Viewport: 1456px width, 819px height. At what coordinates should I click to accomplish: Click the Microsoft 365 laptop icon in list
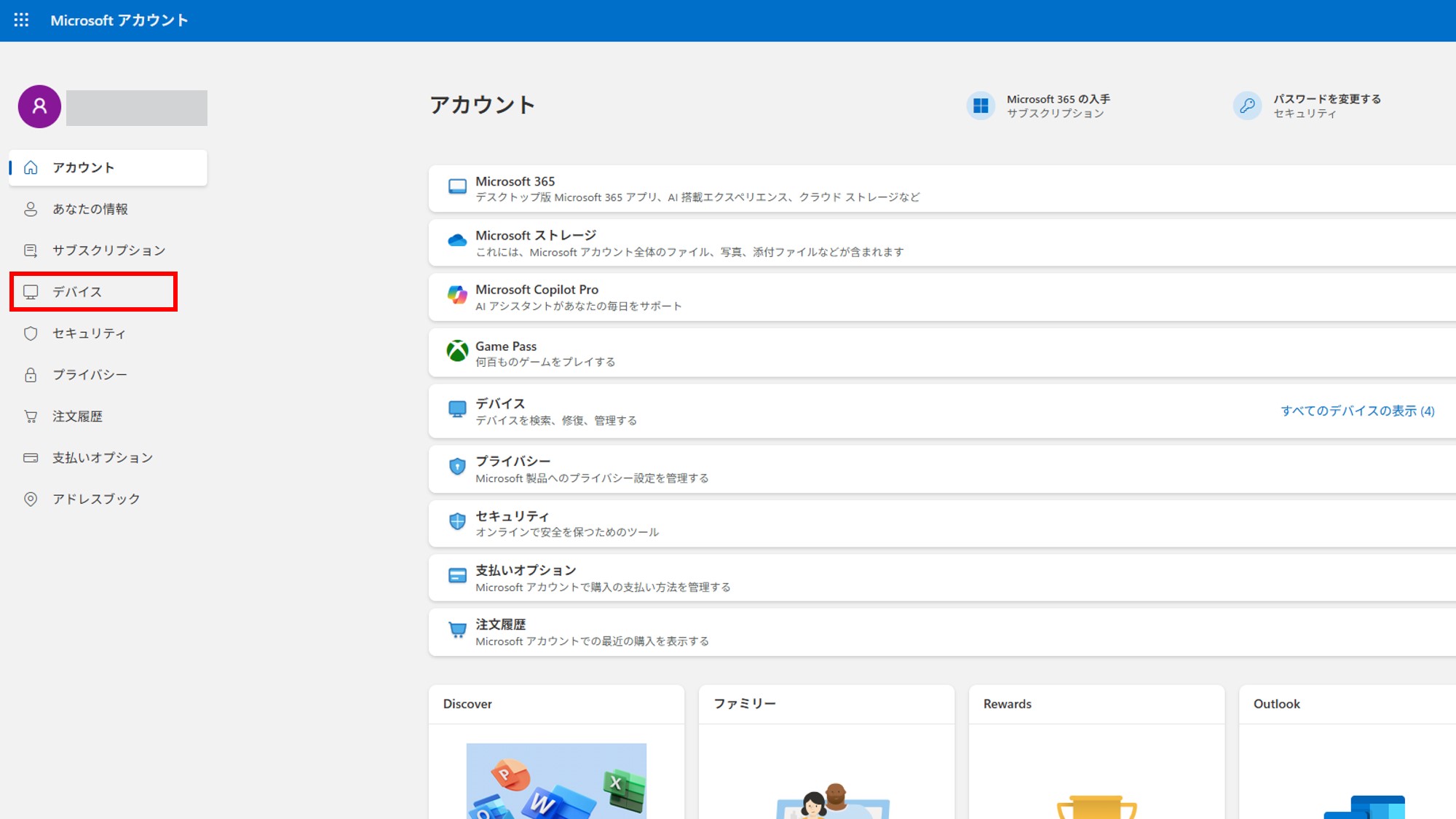coord(457,187)
